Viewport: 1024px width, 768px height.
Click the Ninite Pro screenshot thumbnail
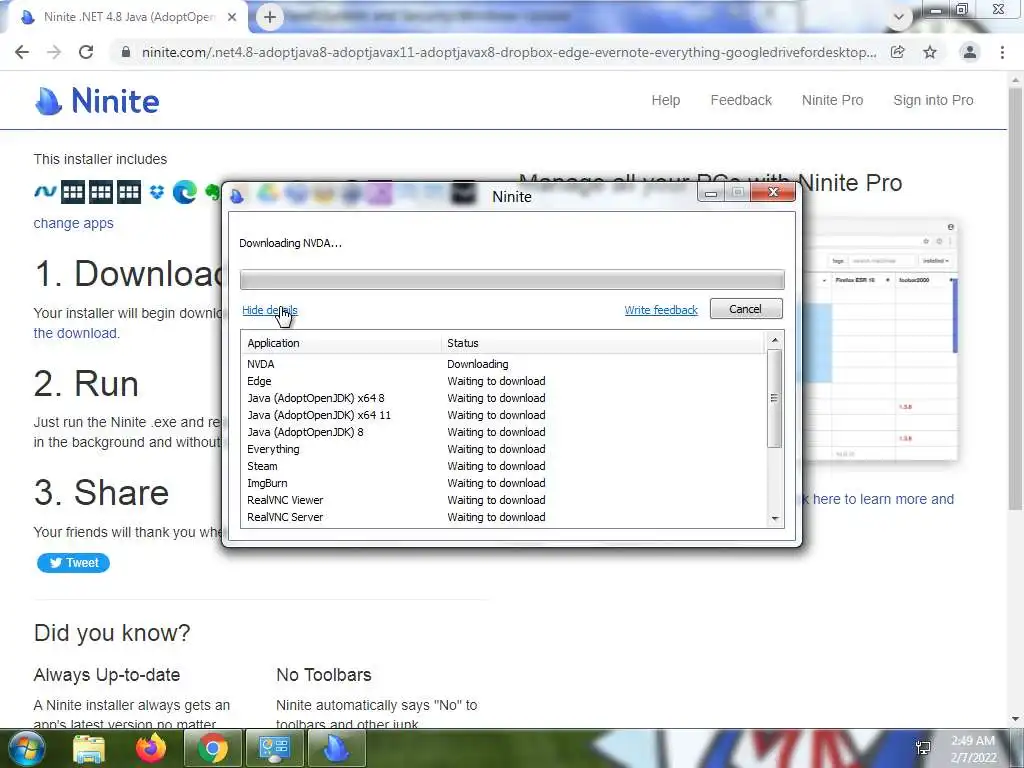[882, 341]
